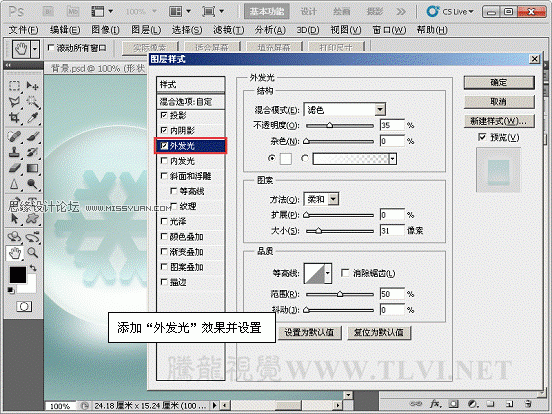This screenshot has height=414, width=552.
Task: Launch Bridge from application bar
Action: (48, 12)
